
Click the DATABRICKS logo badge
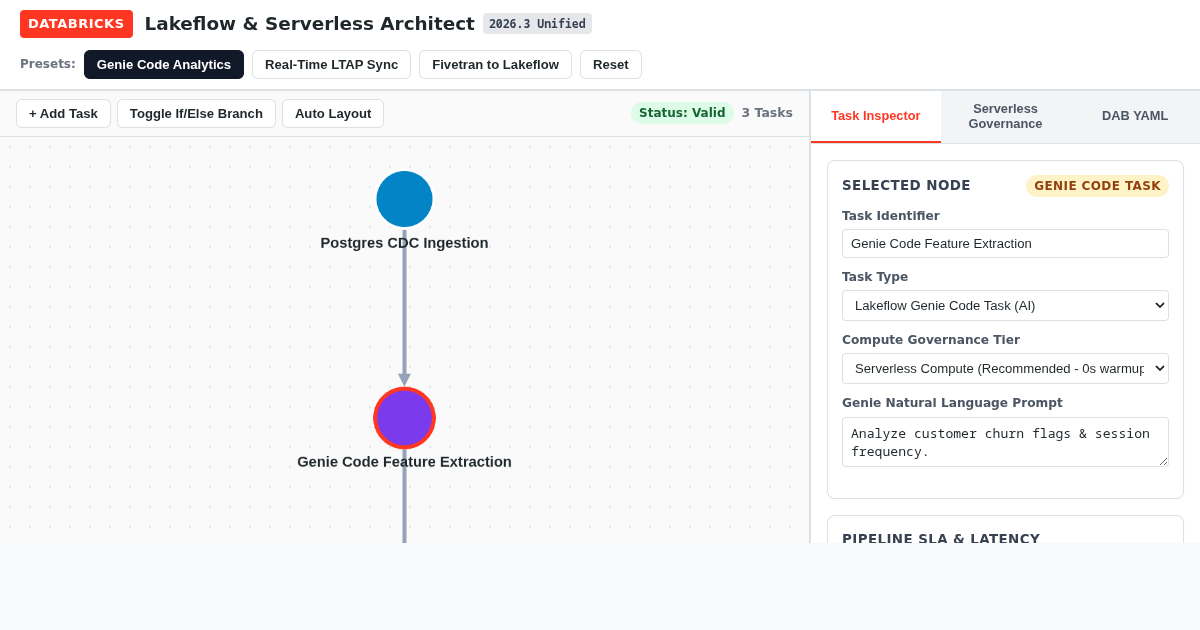pos(76,24)
